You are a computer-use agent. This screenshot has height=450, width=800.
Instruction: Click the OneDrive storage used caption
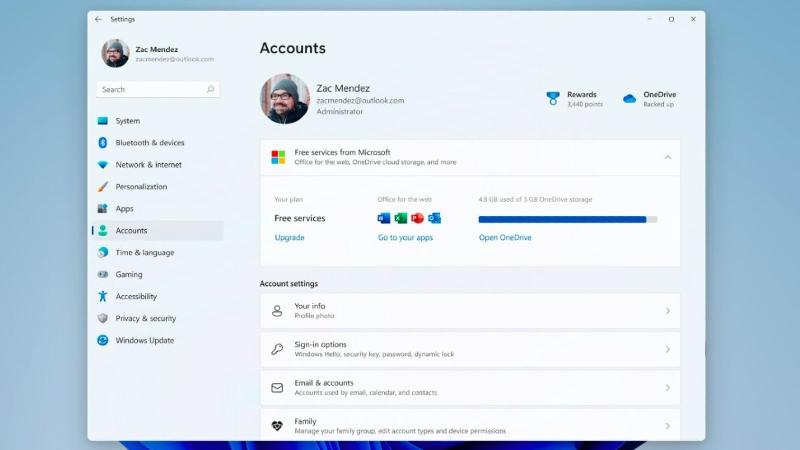535,199
